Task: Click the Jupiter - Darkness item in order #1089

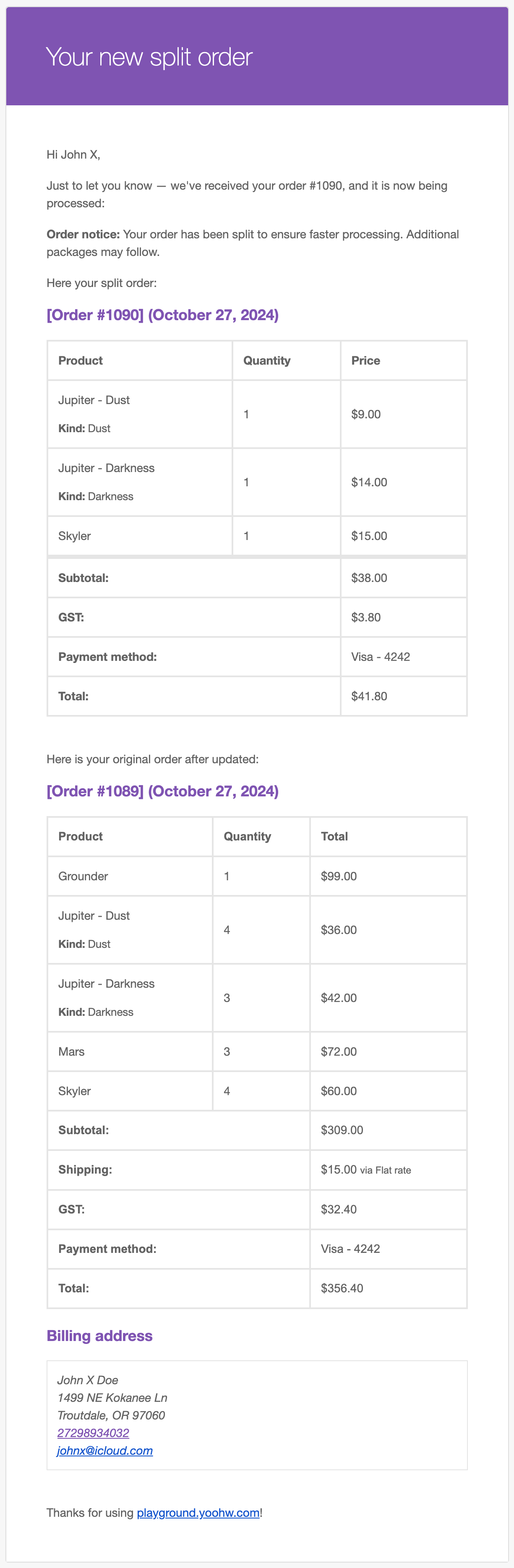Action: point(106,984)
